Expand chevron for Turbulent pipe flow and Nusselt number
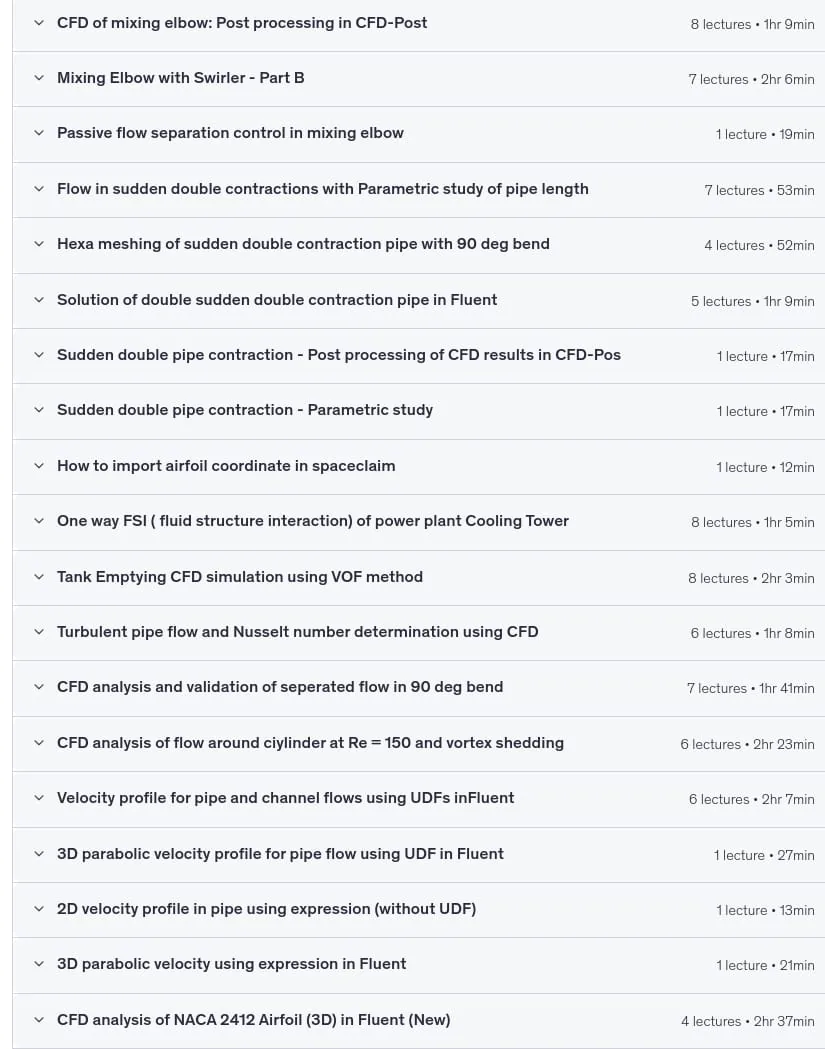Screen dimensions: 825x1049 [x=39, y=632]
